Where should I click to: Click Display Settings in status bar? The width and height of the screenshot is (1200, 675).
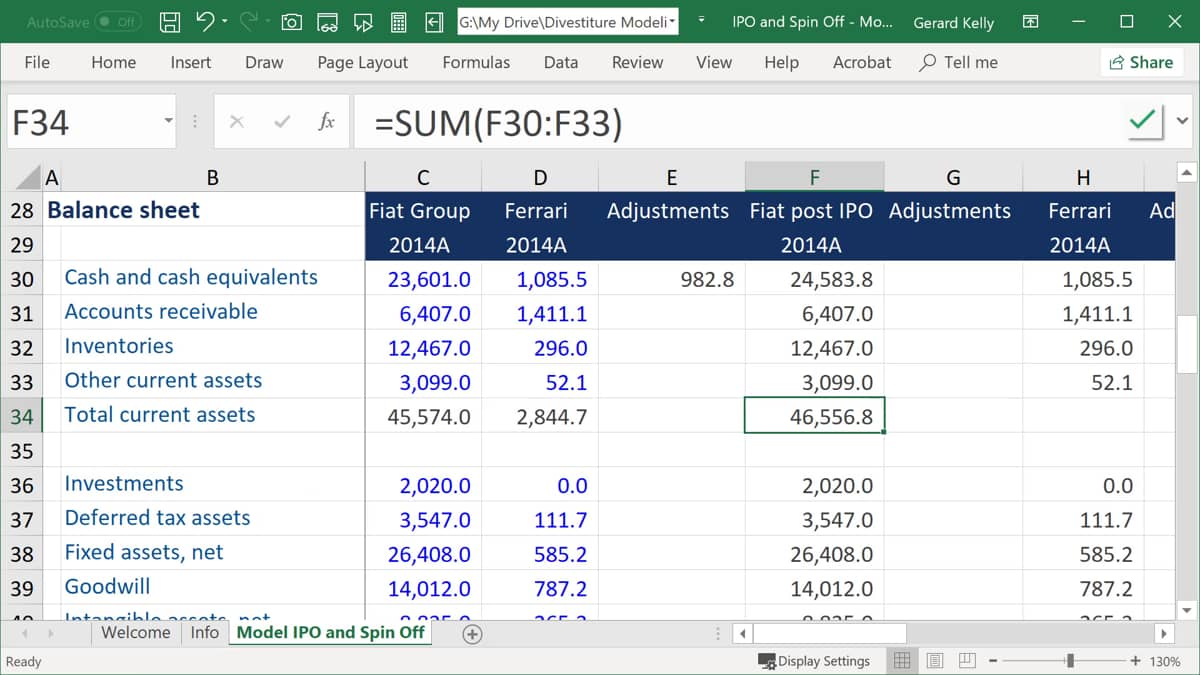tap(814, 660)
